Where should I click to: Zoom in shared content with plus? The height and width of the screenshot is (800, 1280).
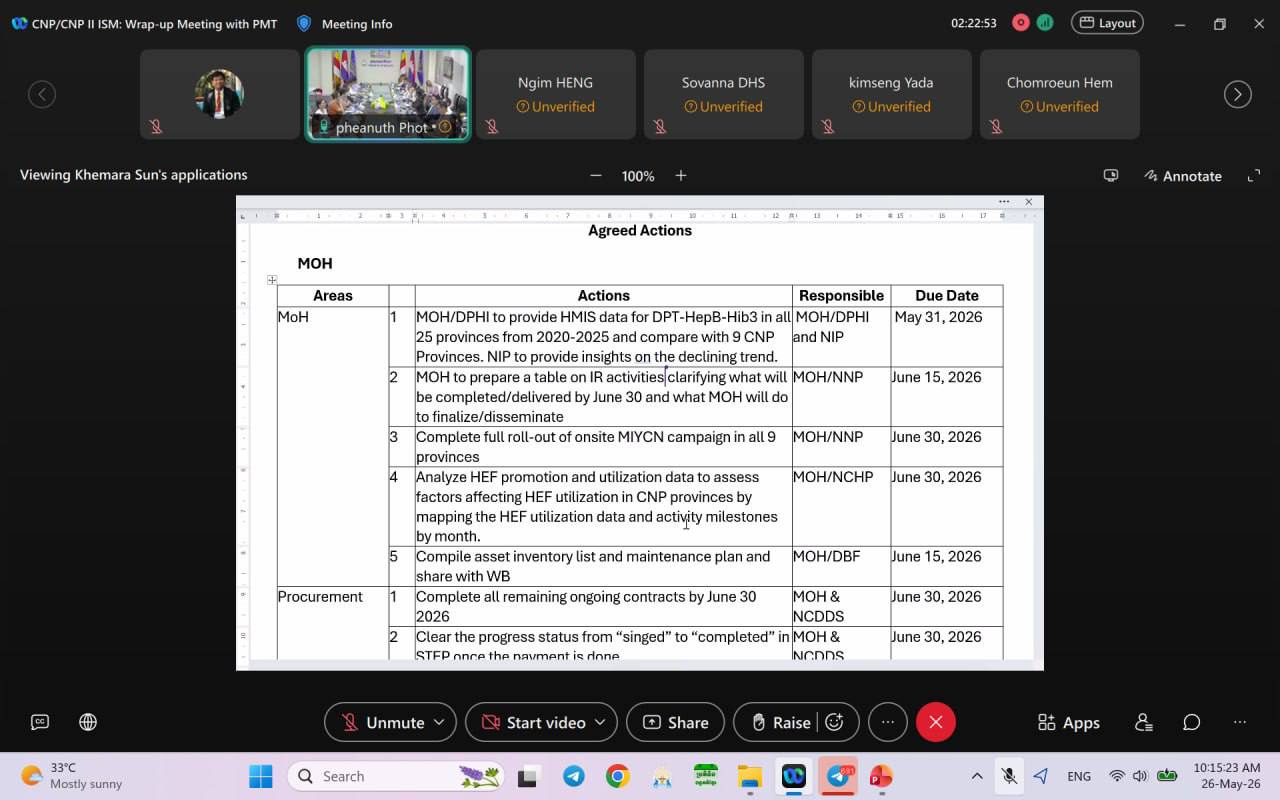coord(681,176)
